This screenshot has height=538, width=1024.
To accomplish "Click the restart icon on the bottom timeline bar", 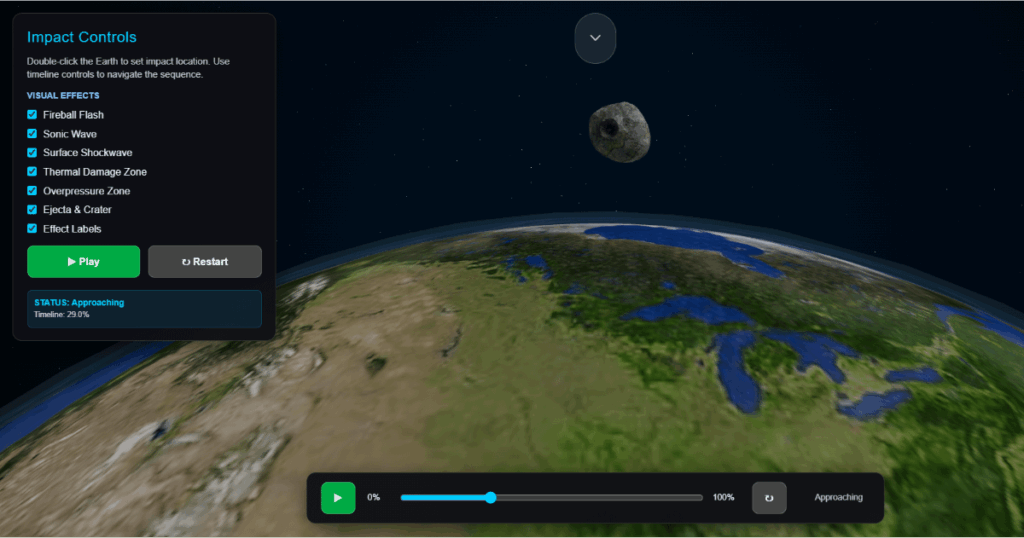I will pos(769,498).
